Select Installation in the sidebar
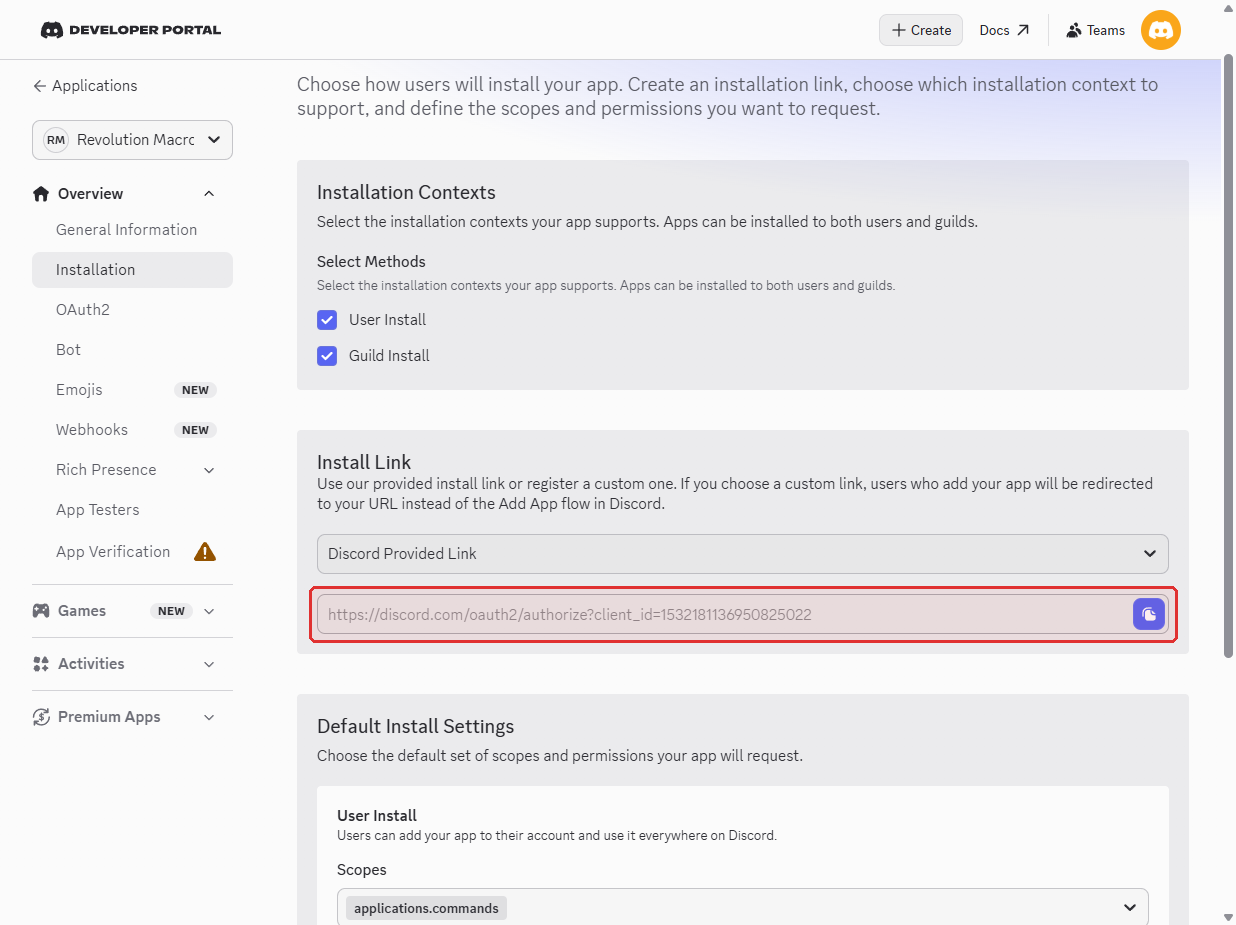This screenshot has width=1236, height=925. (132, 270)
